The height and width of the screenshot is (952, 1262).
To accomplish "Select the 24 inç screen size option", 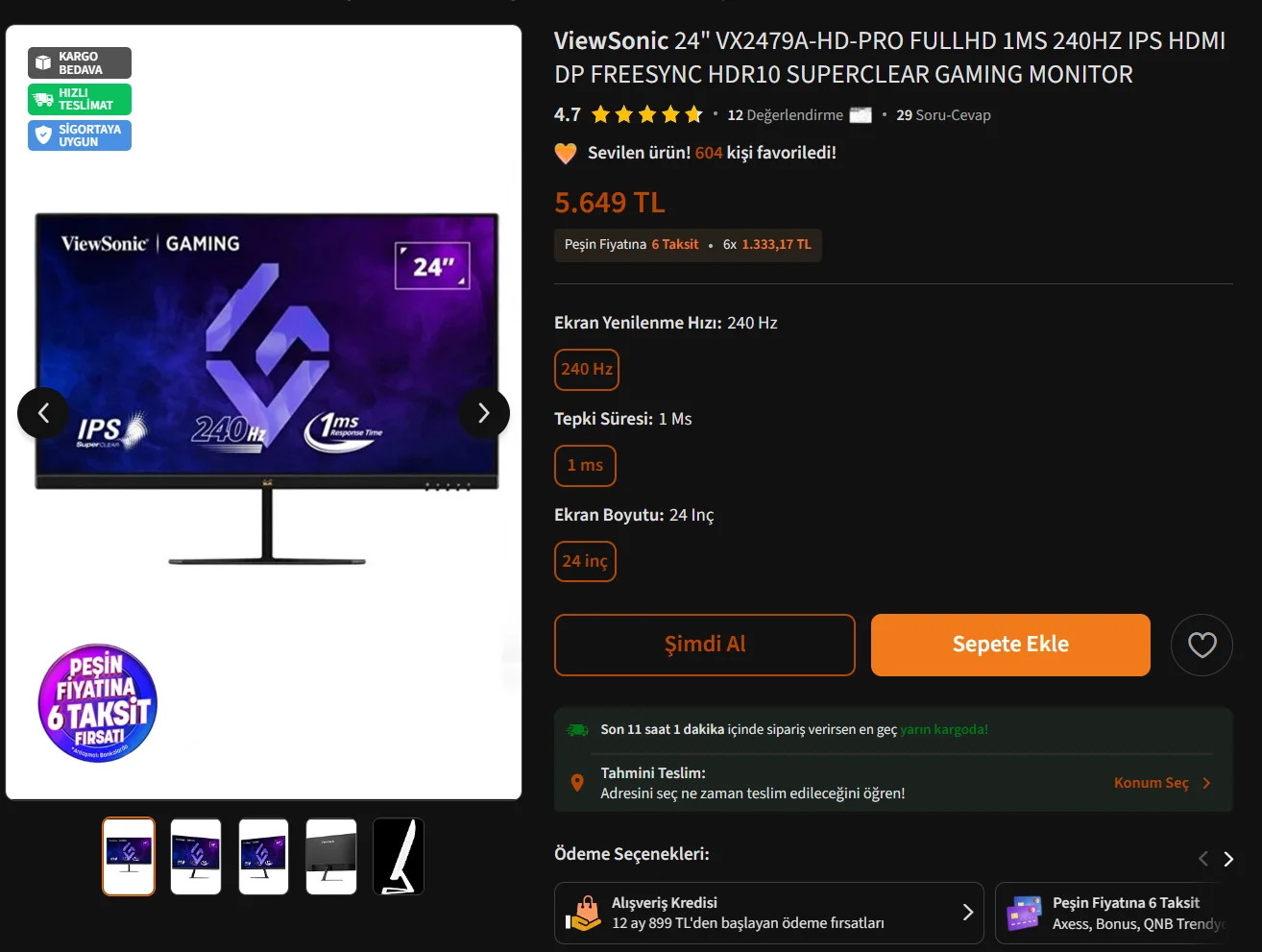I will pos(585,562).
